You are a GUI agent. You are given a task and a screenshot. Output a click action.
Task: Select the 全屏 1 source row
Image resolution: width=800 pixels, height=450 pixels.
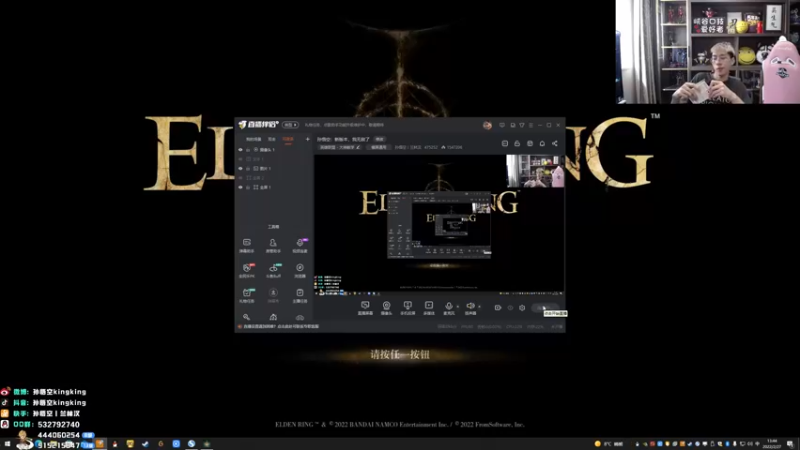(x=274, y=187)
